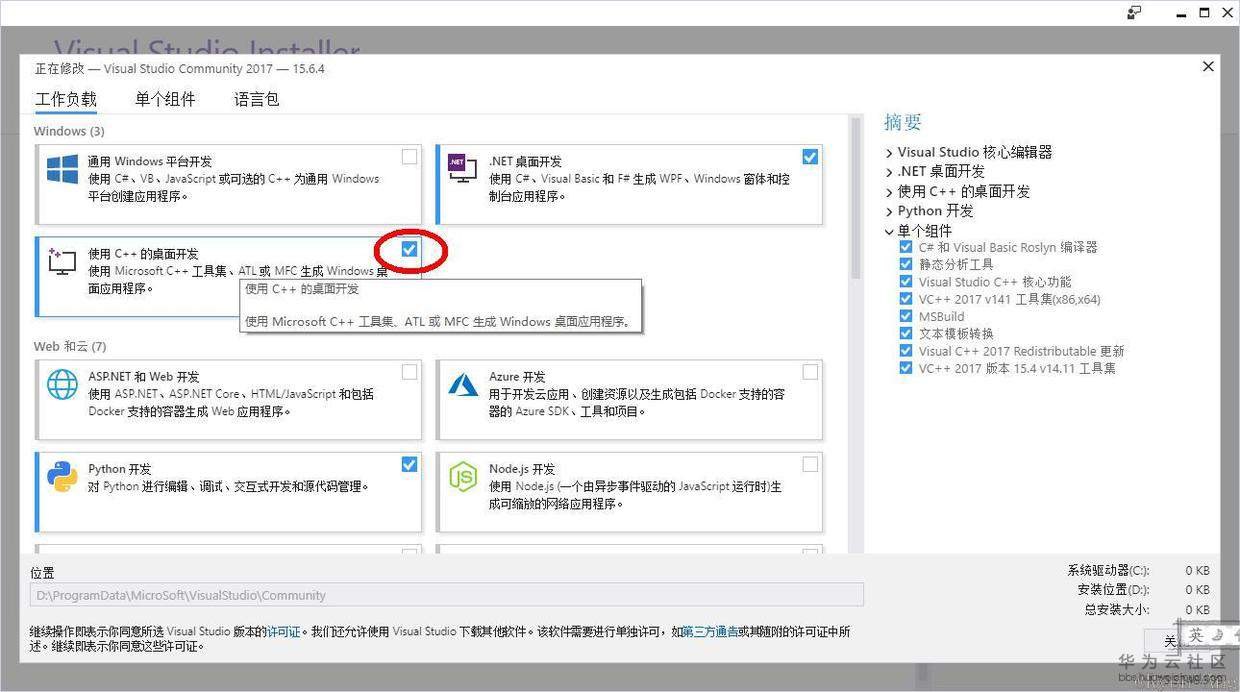Click the .NET desktop development icon

point(462,169)
